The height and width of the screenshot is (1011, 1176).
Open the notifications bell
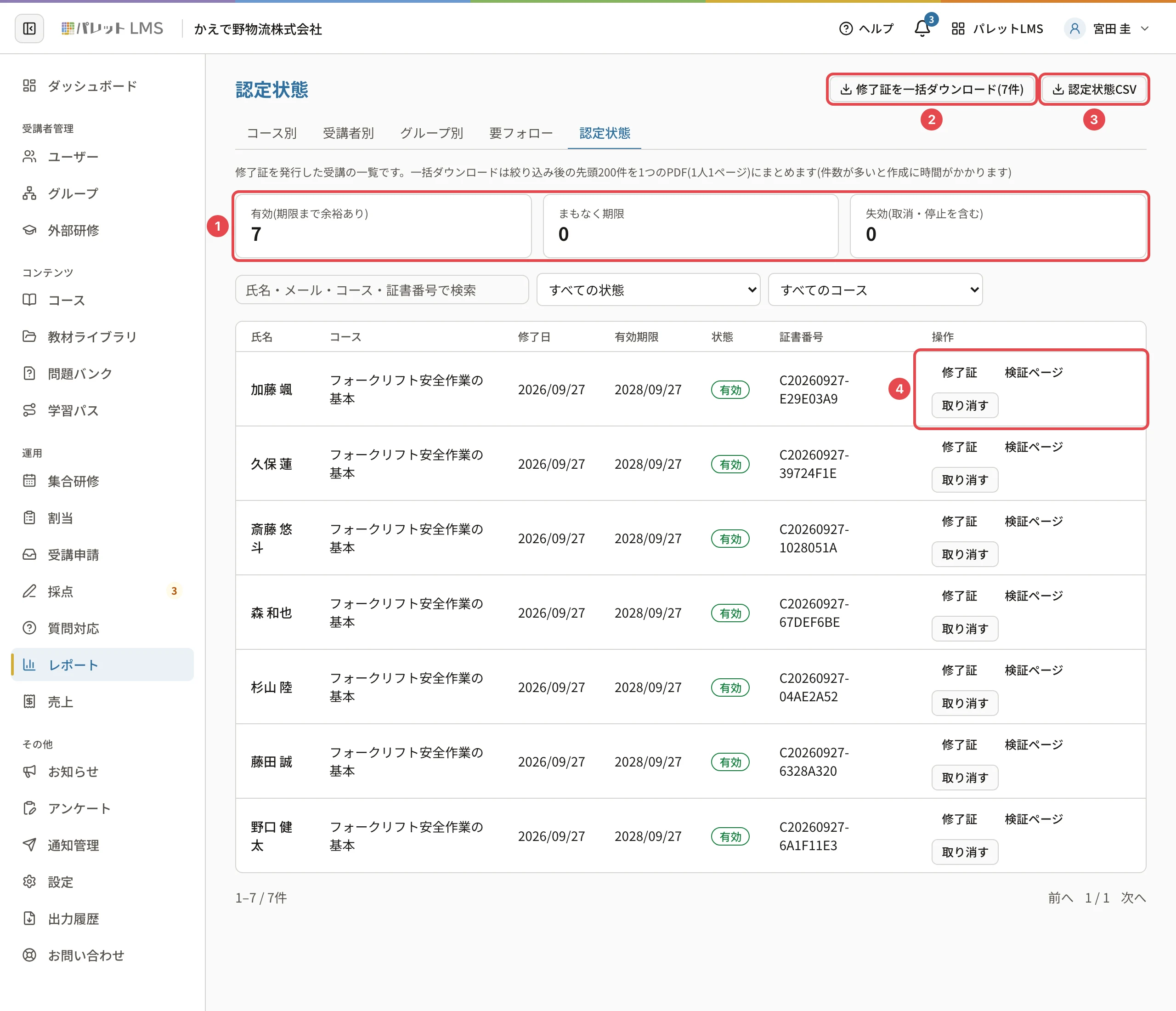[922, 28]
